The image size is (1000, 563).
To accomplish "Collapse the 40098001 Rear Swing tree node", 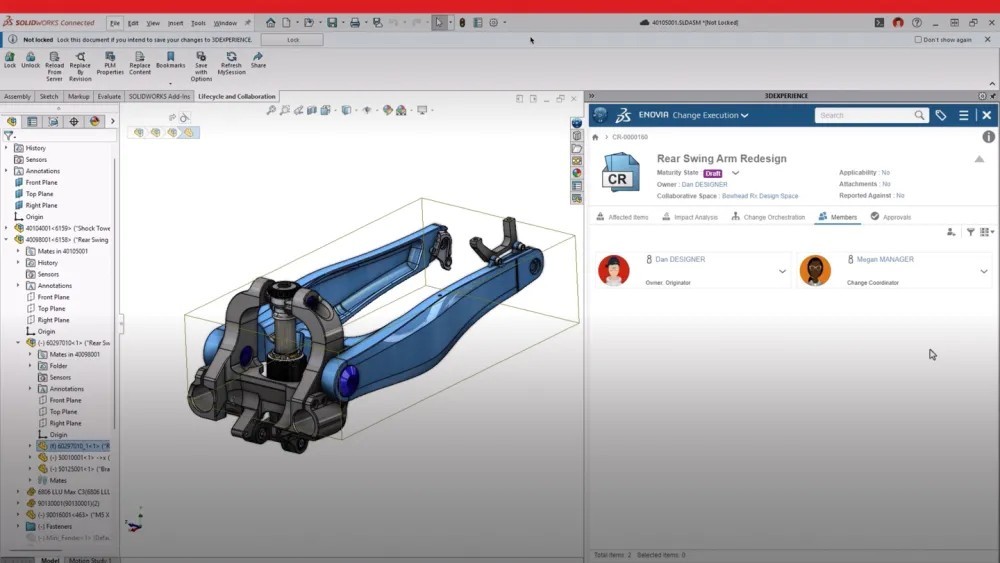I will [x=7, y=240].
